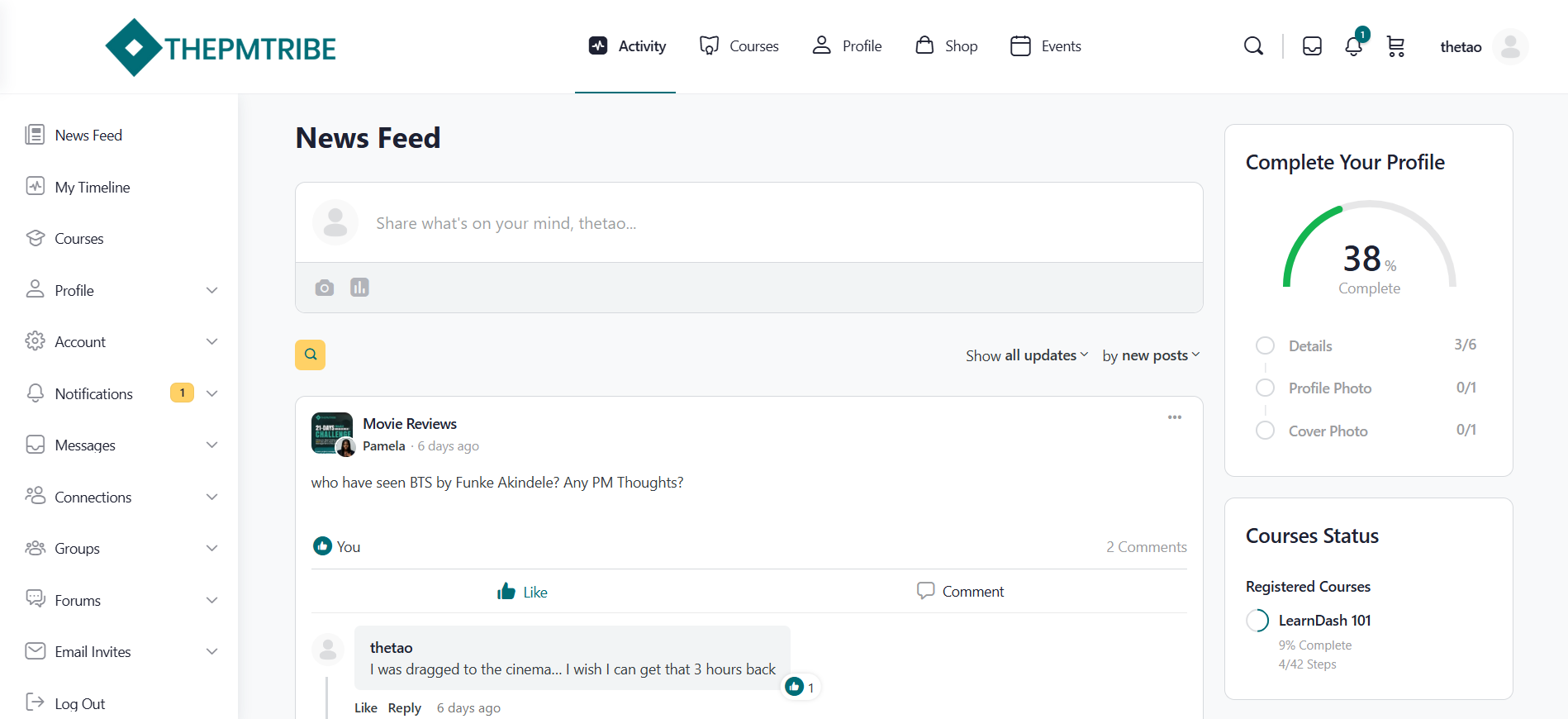Viewport: 1568px width, 719px height.
Task: Click the Like button on Pamela's post
Action: [x=522, y=592]
